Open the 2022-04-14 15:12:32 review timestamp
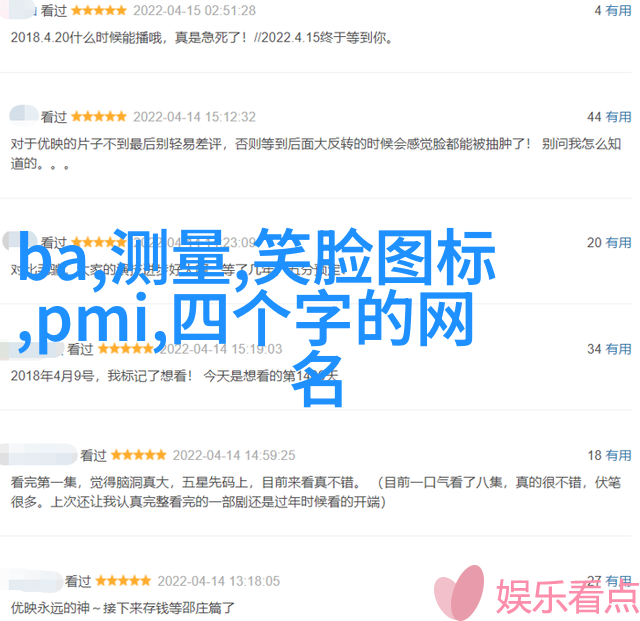This screenshot has height=621, width=640. [195, 117]
